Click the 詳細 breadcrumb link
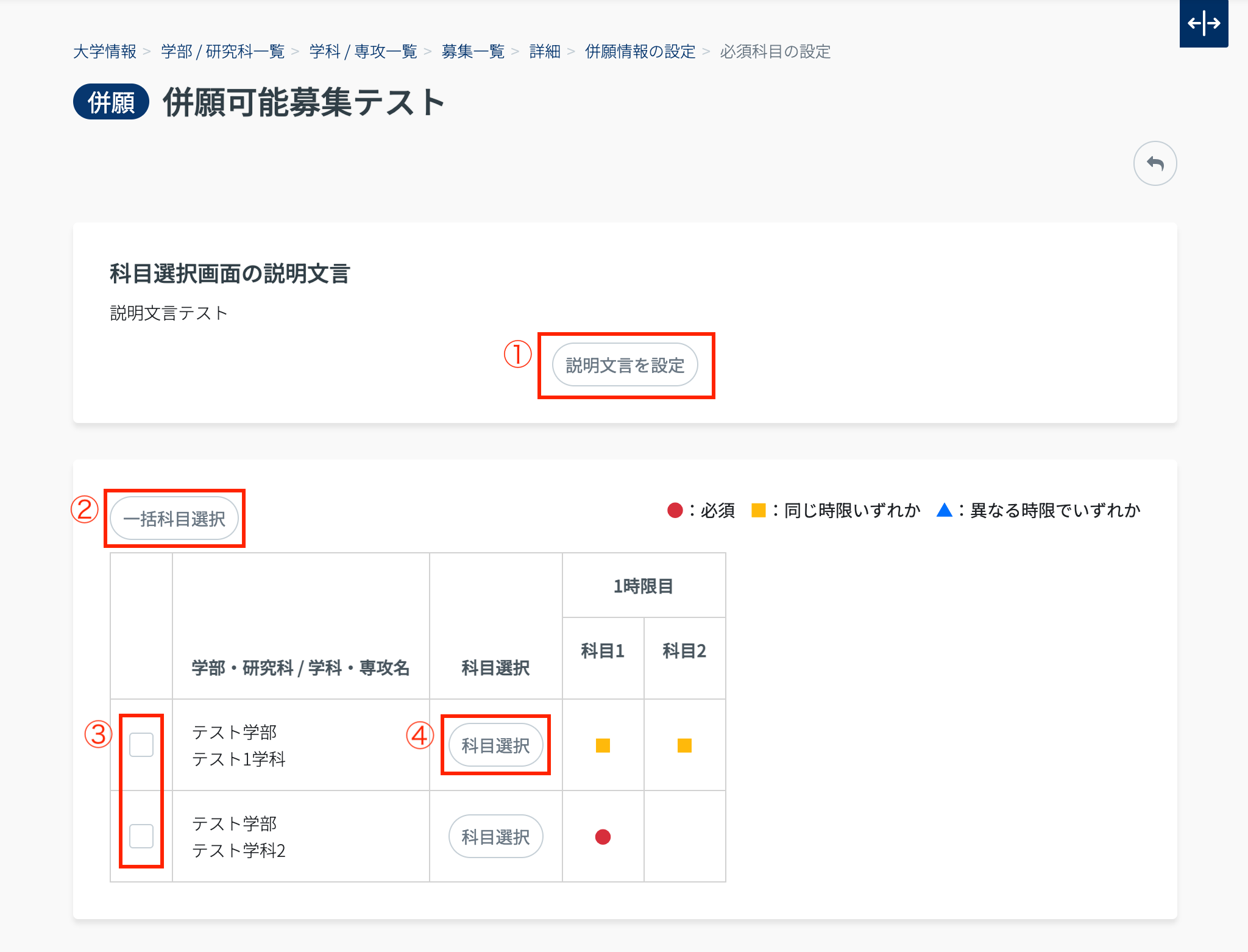This screenshot has height=952, width=1248. [x=545, y=52]
